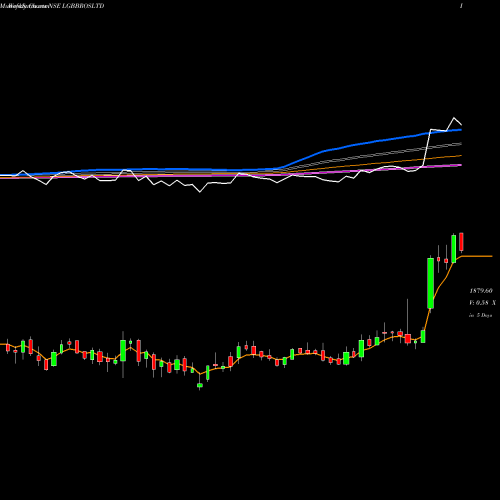Click the last red candlestick at chart right

pyautogui.click(x=461, y=242)
